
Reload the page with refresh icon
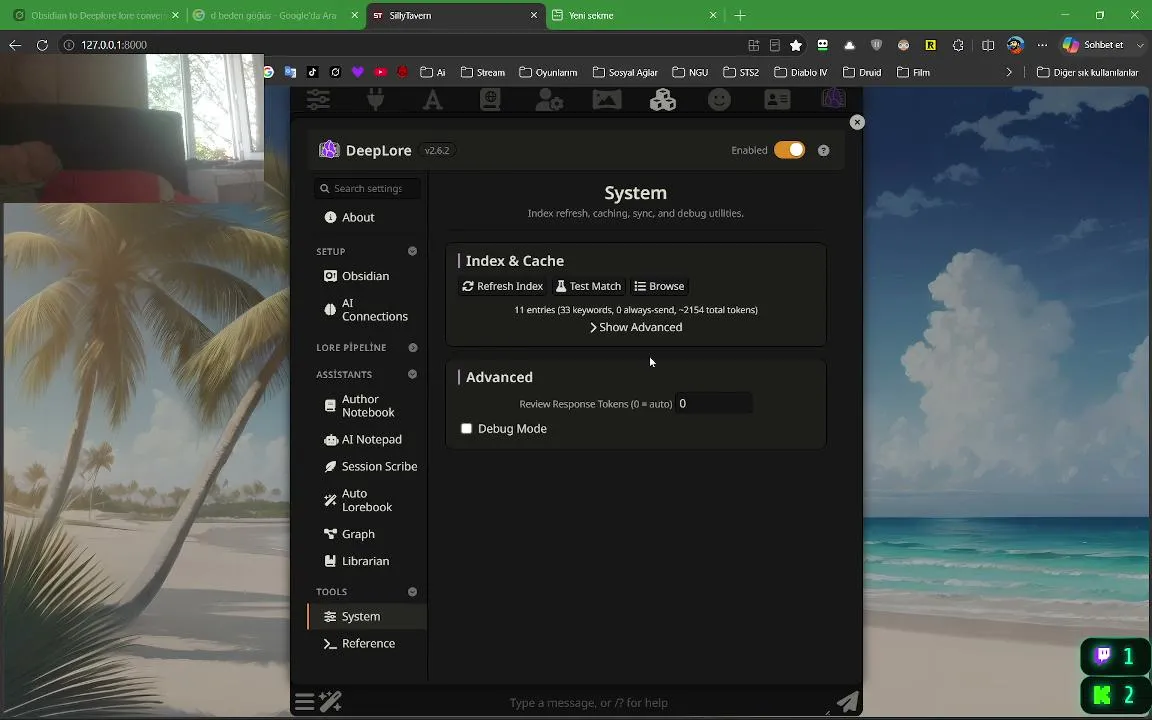pyautogui.click(x=43, y=45)
